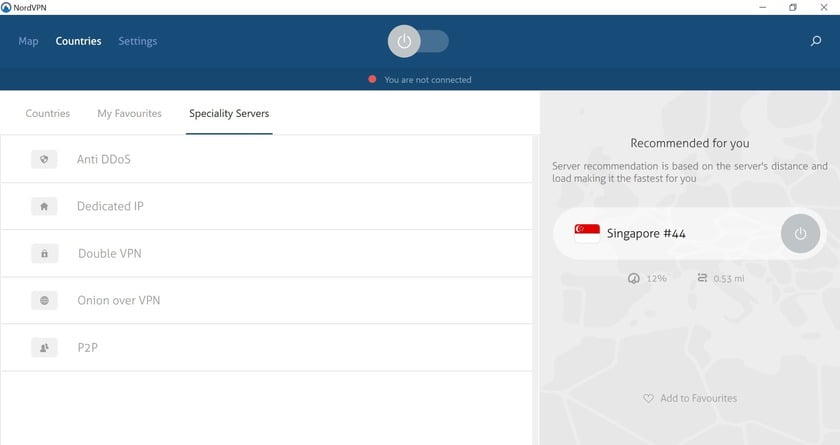Switch to My Favourites tab

tap(130, 114)
